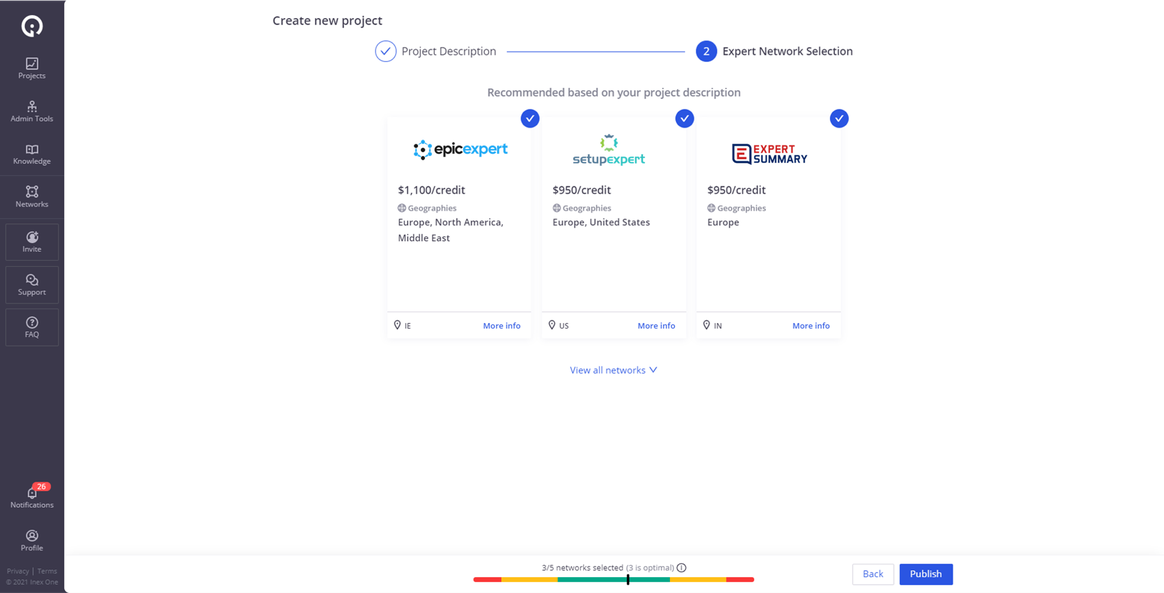Click the info icon next to optimal count
Viewport: 1164px width, 593px height.
click(x=681, y=567)
